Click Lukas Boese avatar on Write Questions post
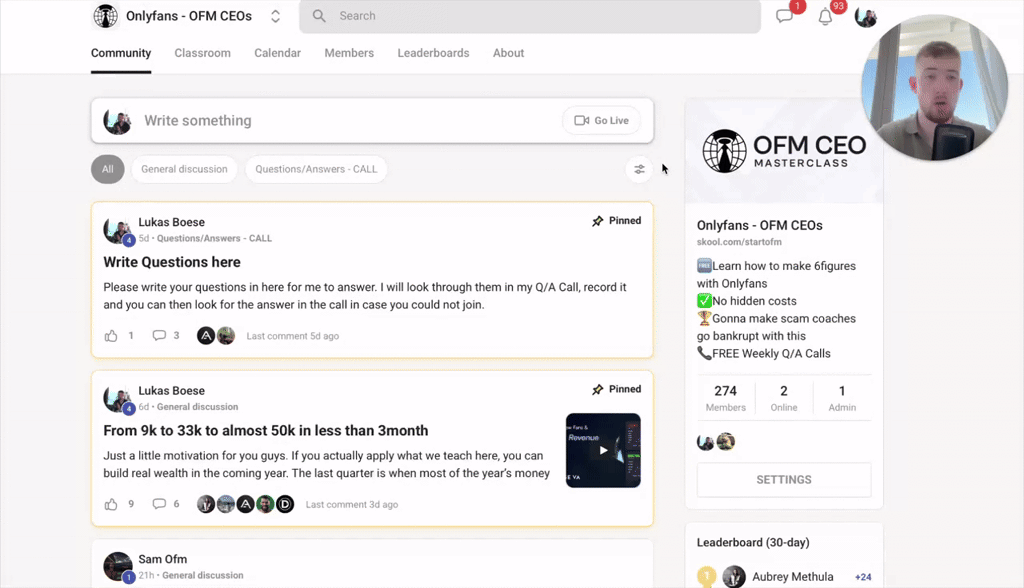 pyautogui.click(x=118, y=231)
